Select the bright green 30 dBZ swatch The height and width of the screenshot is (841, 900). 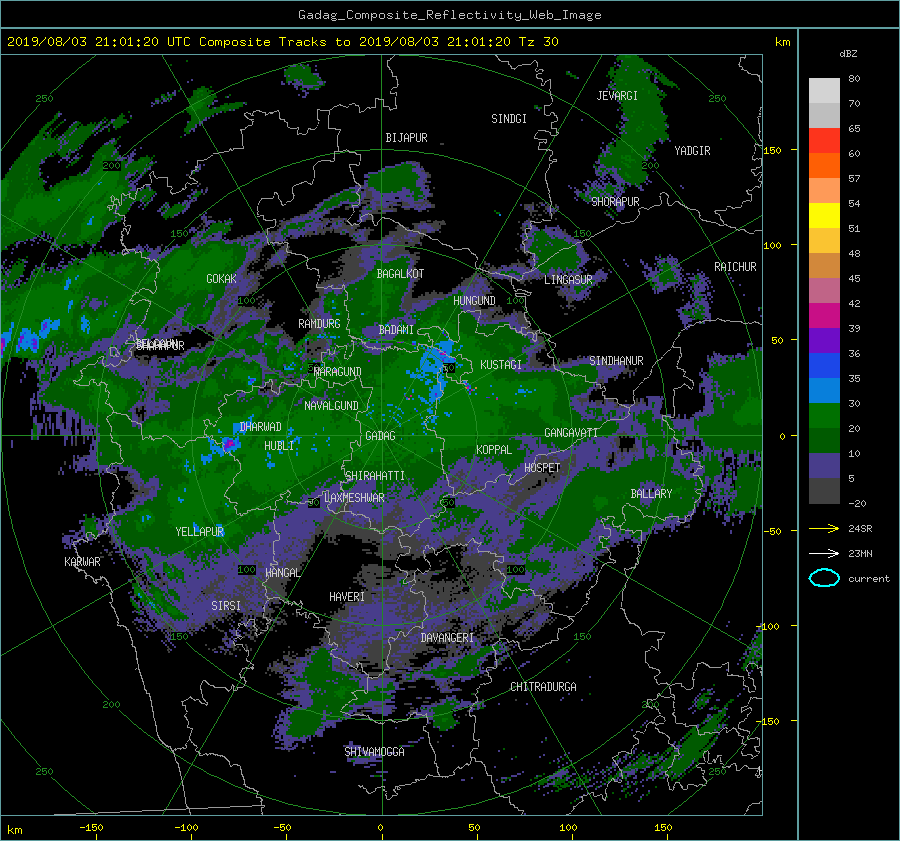coord(824,415)
